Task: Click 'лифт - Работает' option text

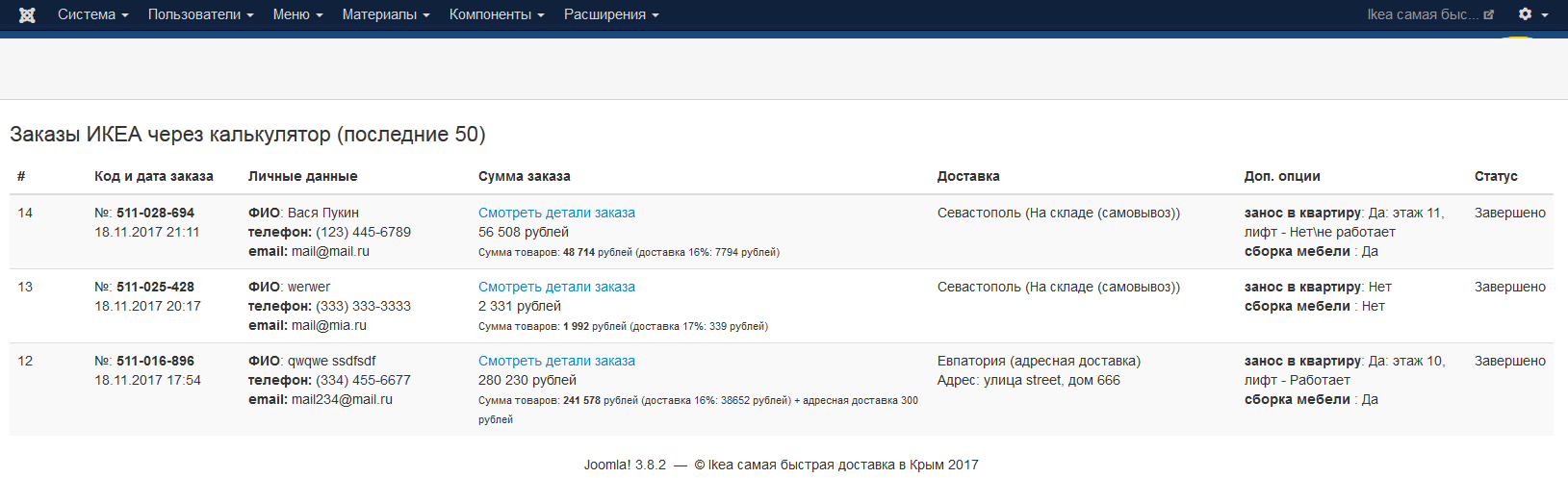Action: [x=1298, y=380]
